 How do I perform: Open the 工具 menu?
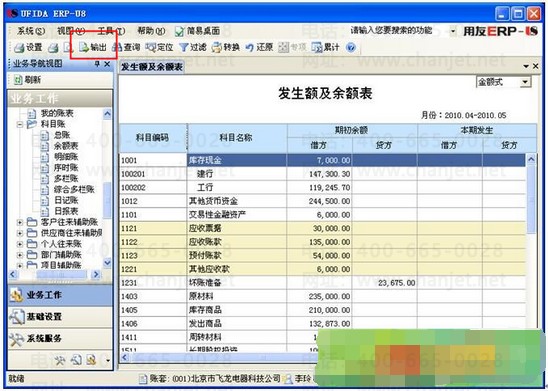tap(110, 31)
